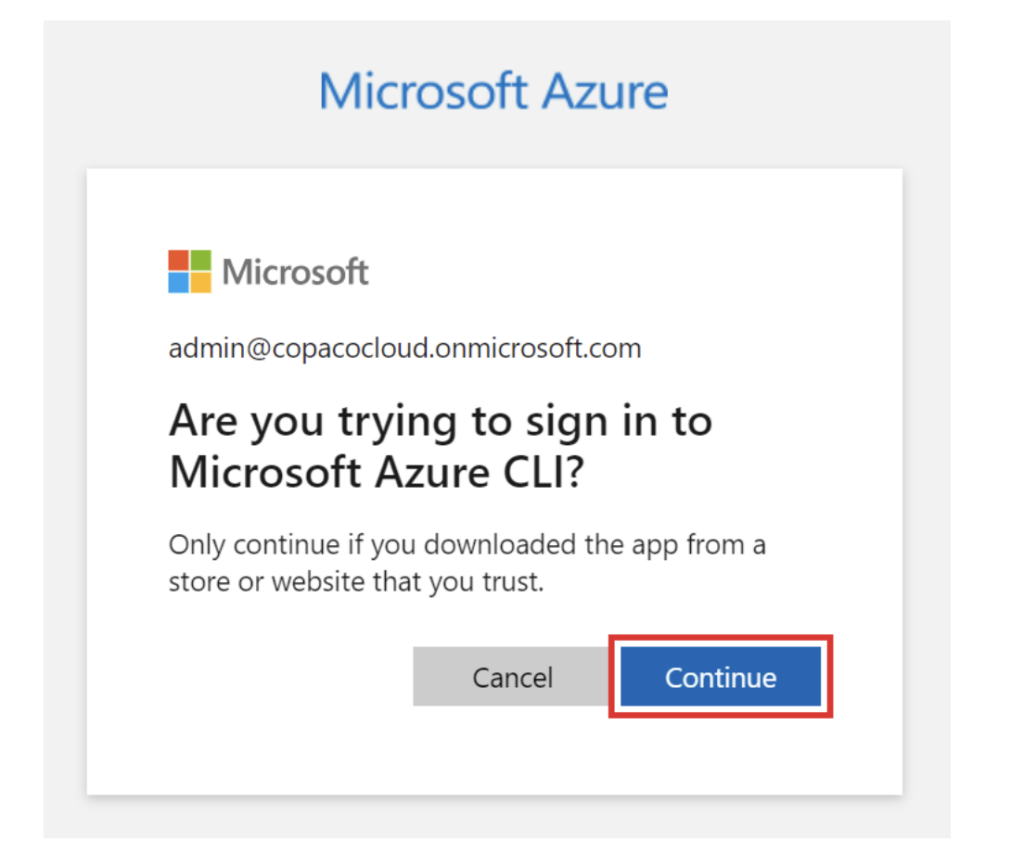Click the word Microsoft in the page title

point(423,92)
